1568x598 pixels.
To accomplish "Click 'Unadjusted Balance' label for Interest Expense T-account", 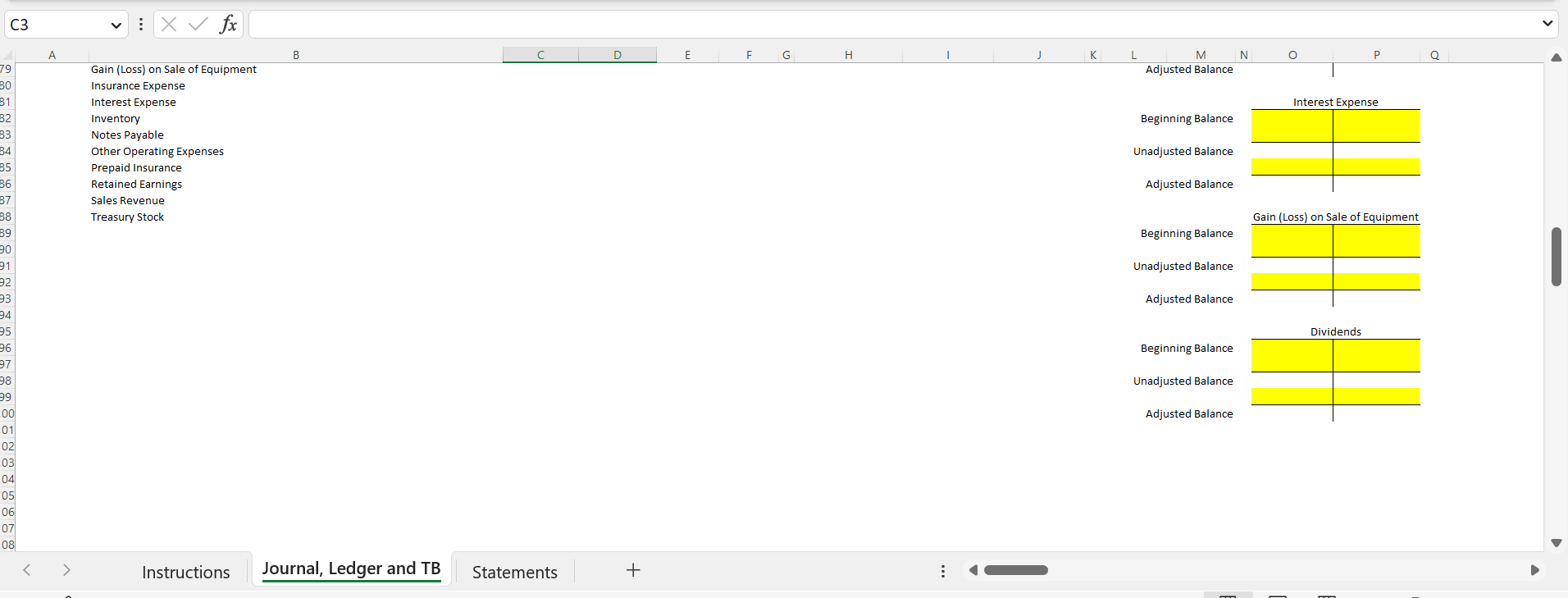I will 1183,152.
